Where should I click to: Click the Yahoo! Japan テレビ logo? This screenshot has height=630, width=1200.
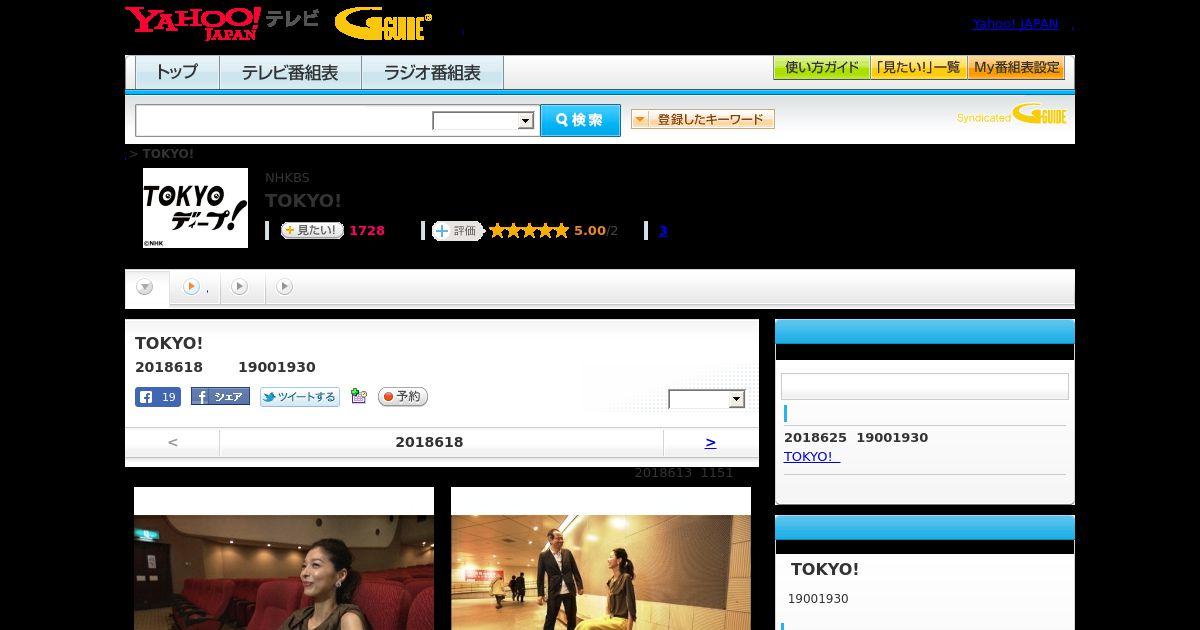[x=222, y=23]
